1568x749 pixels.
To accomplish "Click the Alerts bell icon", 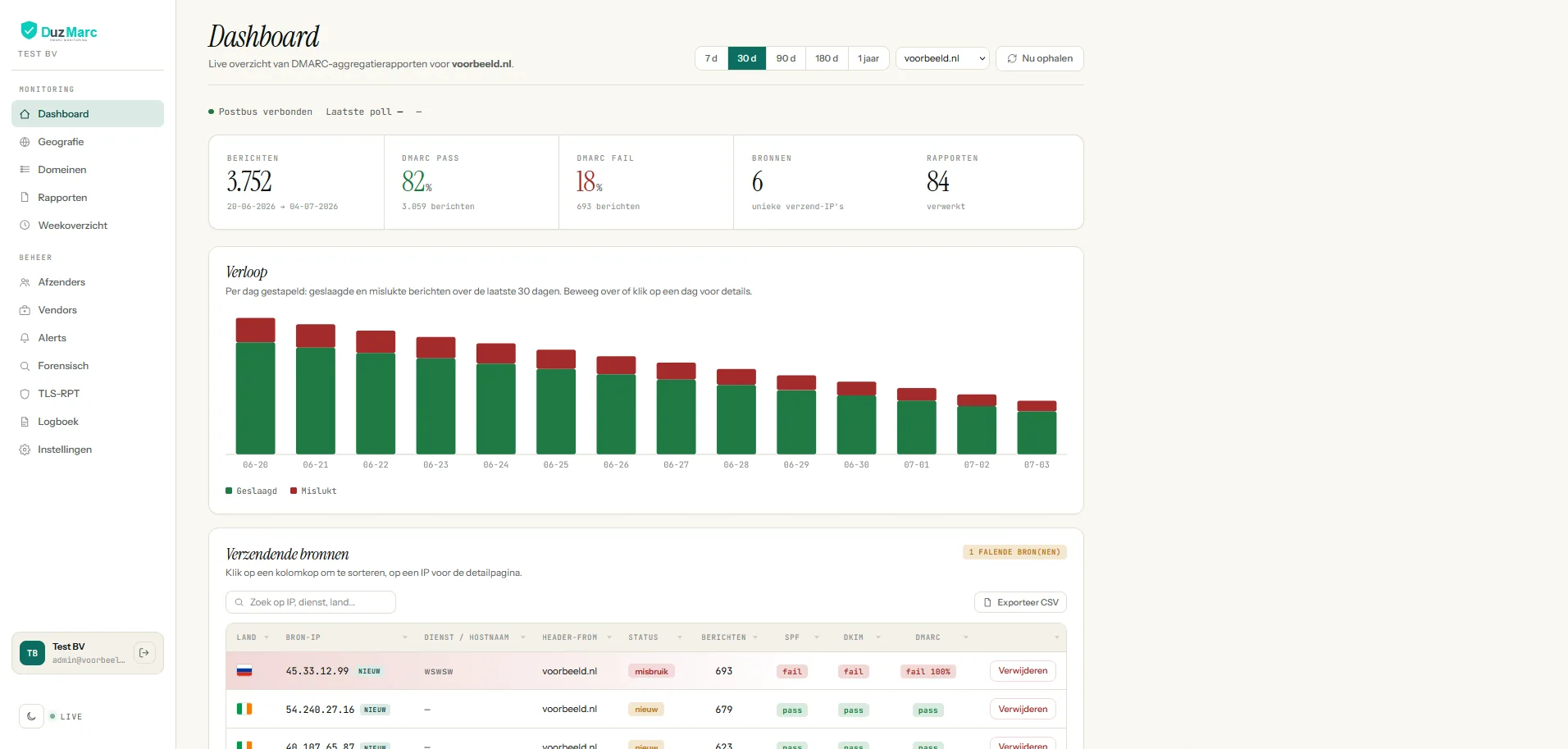I will point(25,338).
